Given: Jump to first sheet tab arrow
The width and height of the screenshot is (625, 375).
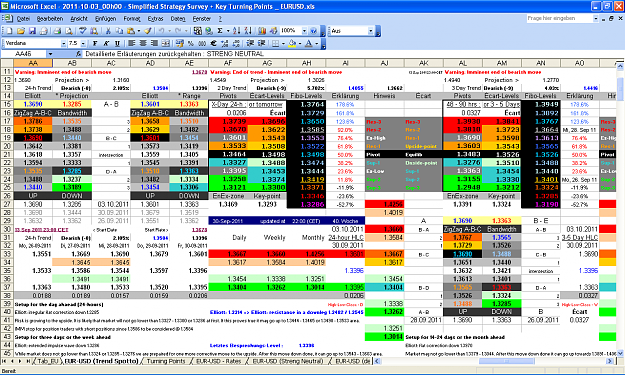Looking at the screenshot, I should pos(4,361).
